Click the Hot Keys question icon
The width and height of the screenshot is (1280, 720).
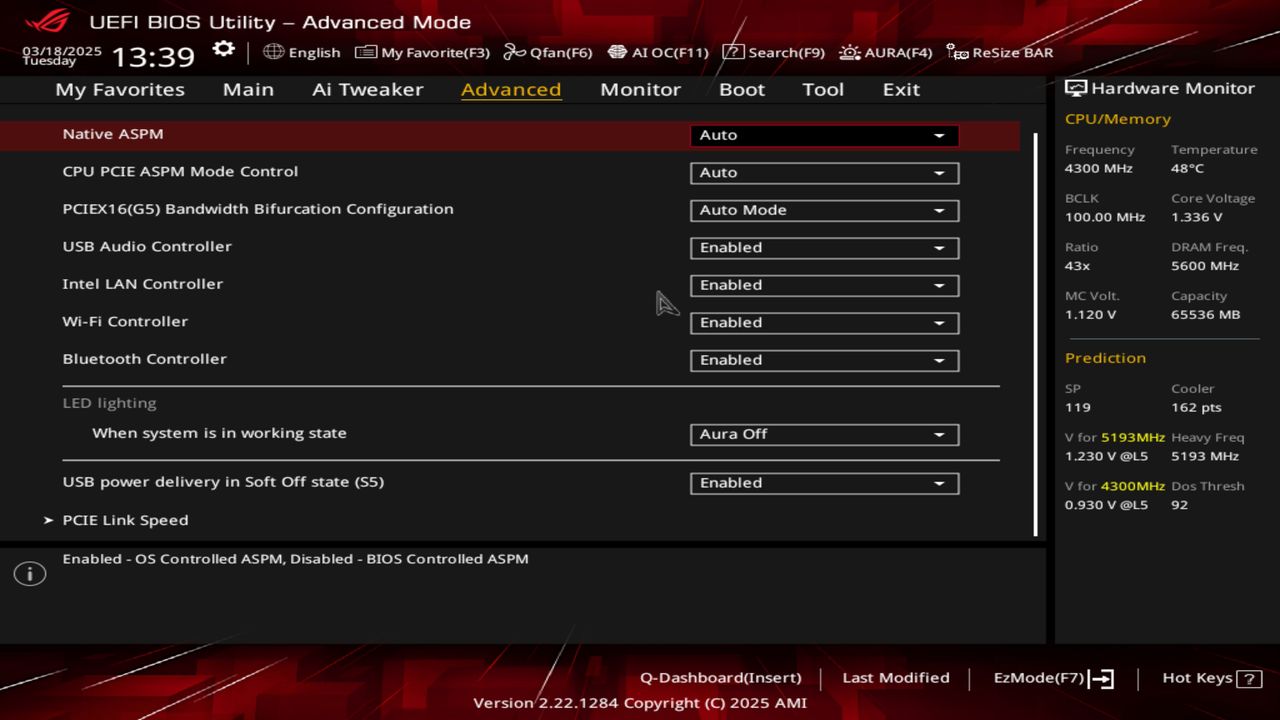[1249, 679]
